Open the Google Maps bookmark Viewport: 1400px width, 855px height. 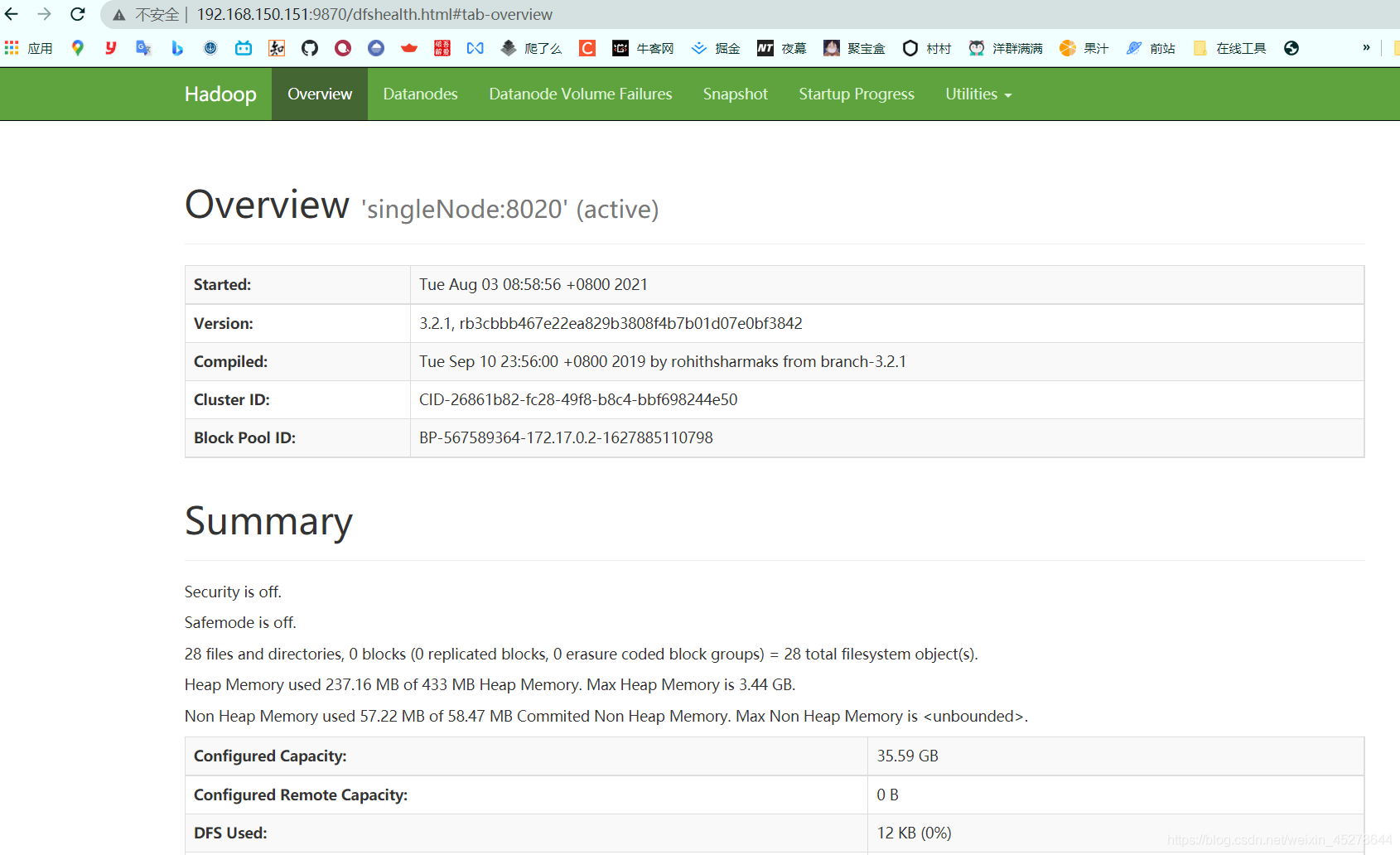pos(78,48)
